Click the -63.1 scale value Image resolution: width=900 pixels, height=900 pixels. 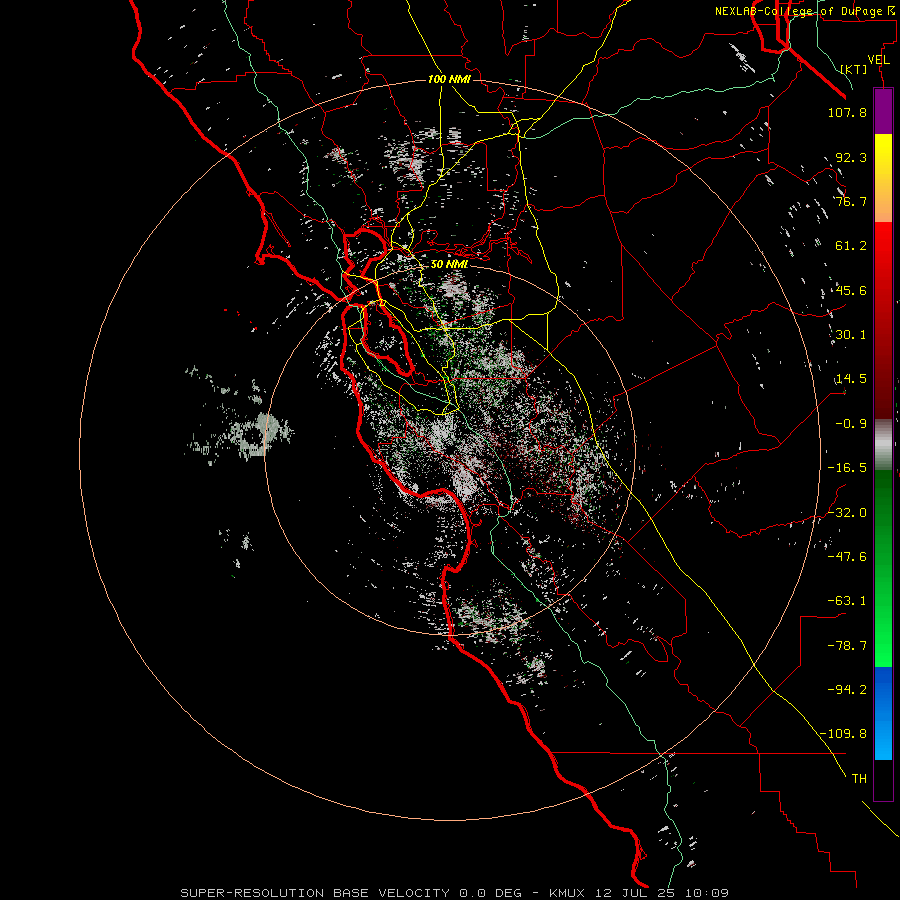847,601
